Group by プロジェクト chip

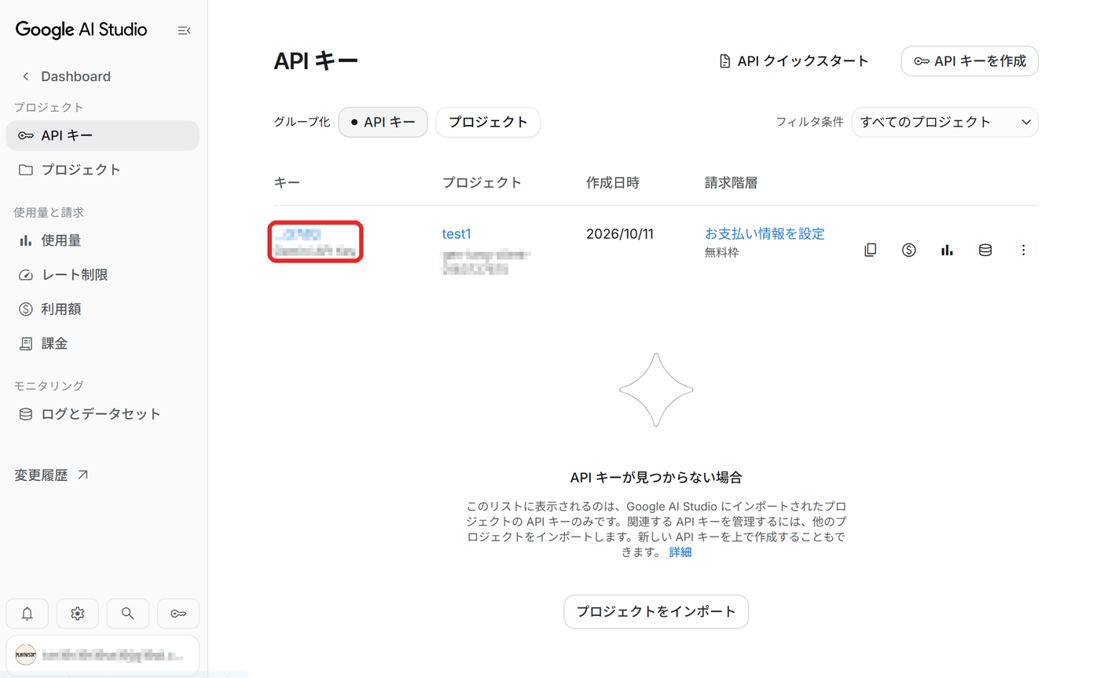(488, 122)
